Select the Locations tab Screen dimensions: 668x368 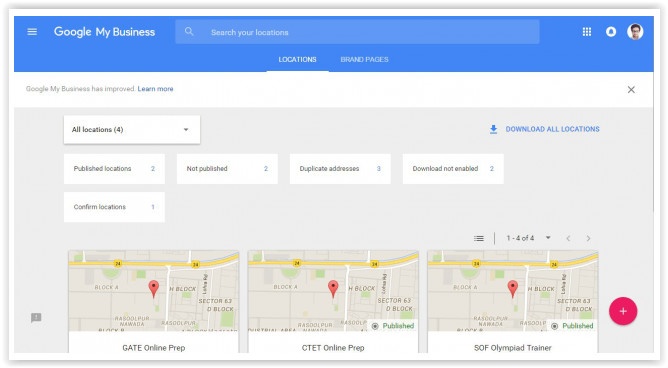pos(297,59)
